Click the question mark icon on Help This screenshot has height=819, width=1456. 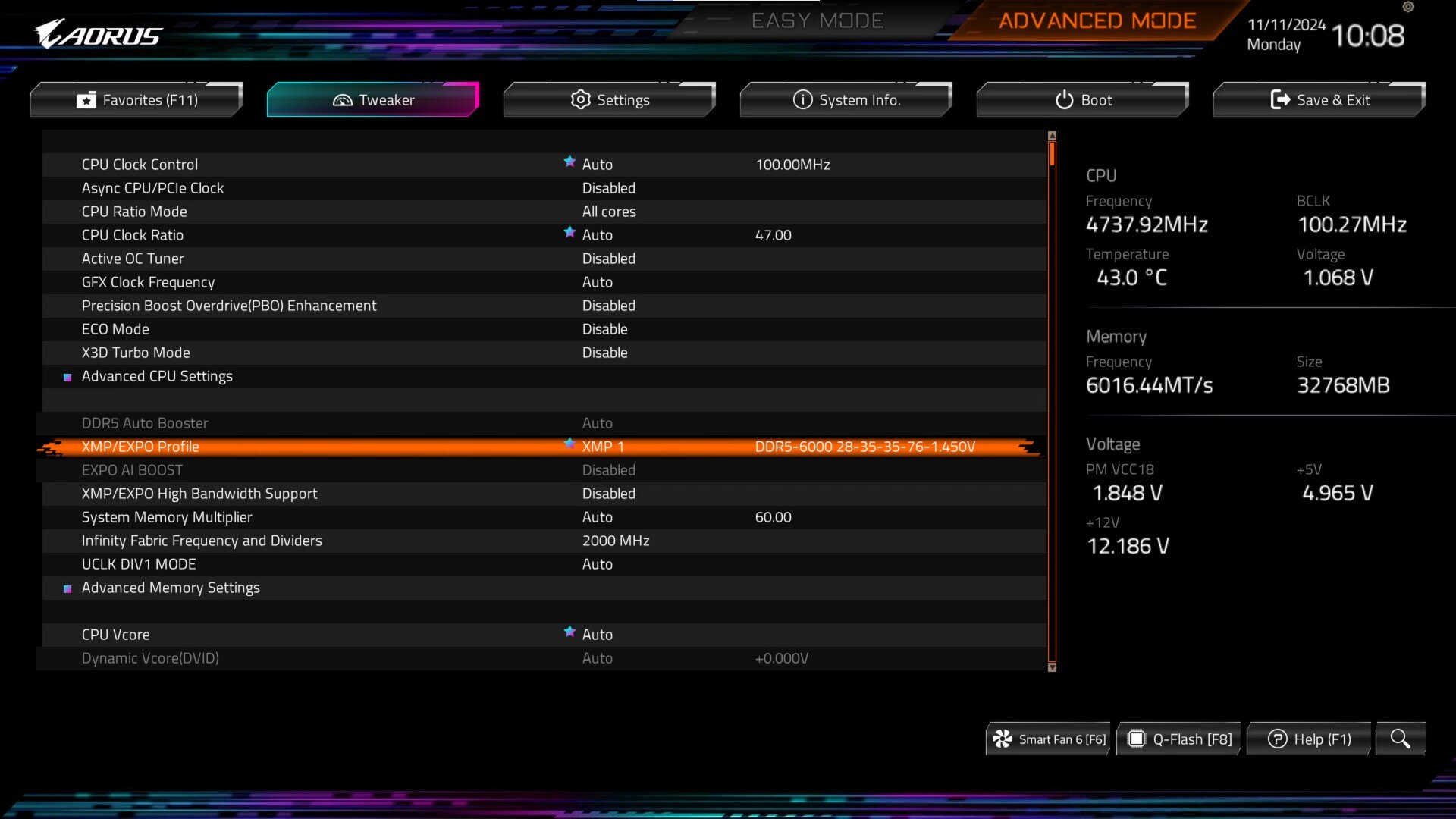tap(1277, 739)
